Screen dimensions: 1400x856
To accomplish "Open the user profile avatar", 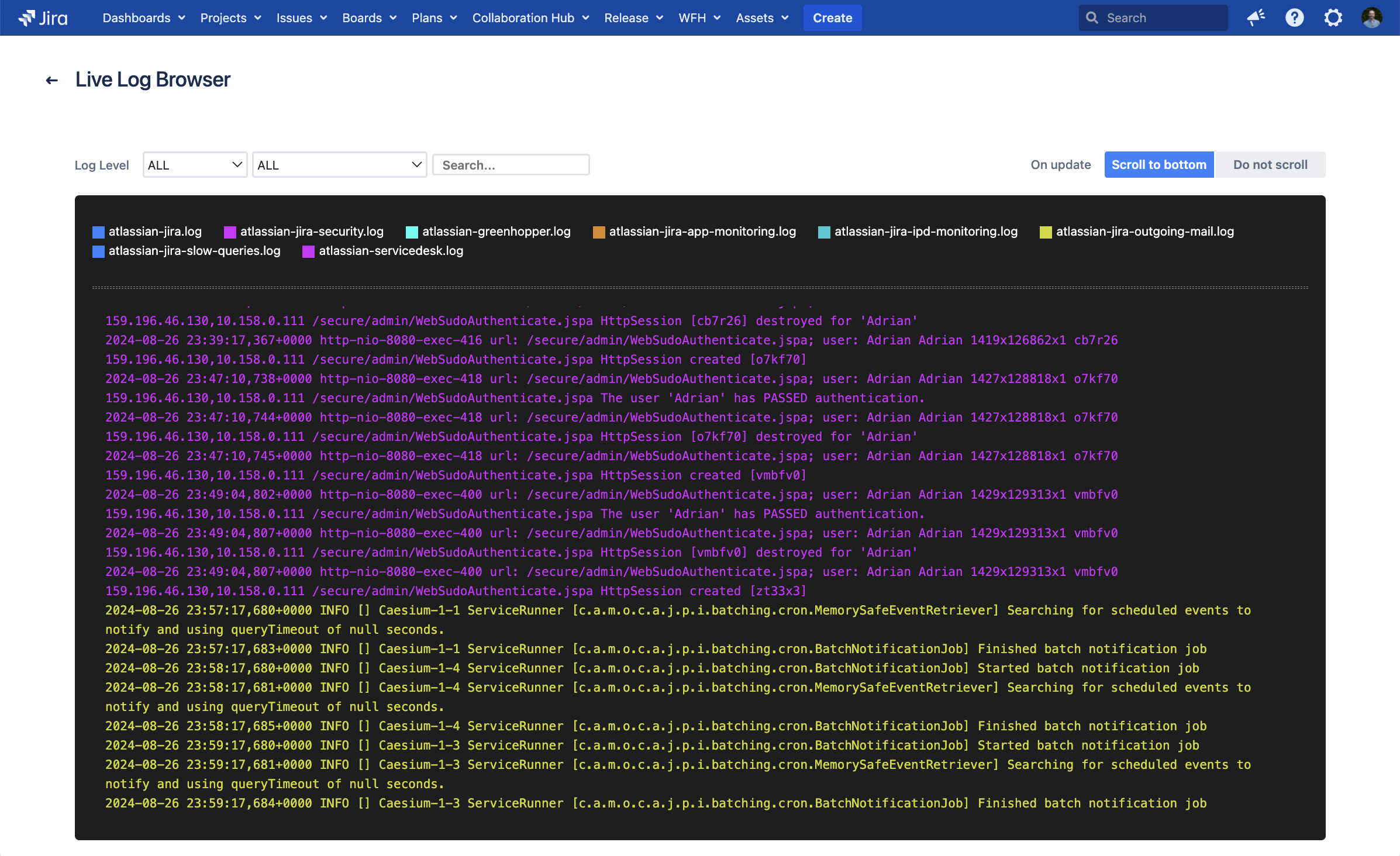I will [x=1371, y=18].
